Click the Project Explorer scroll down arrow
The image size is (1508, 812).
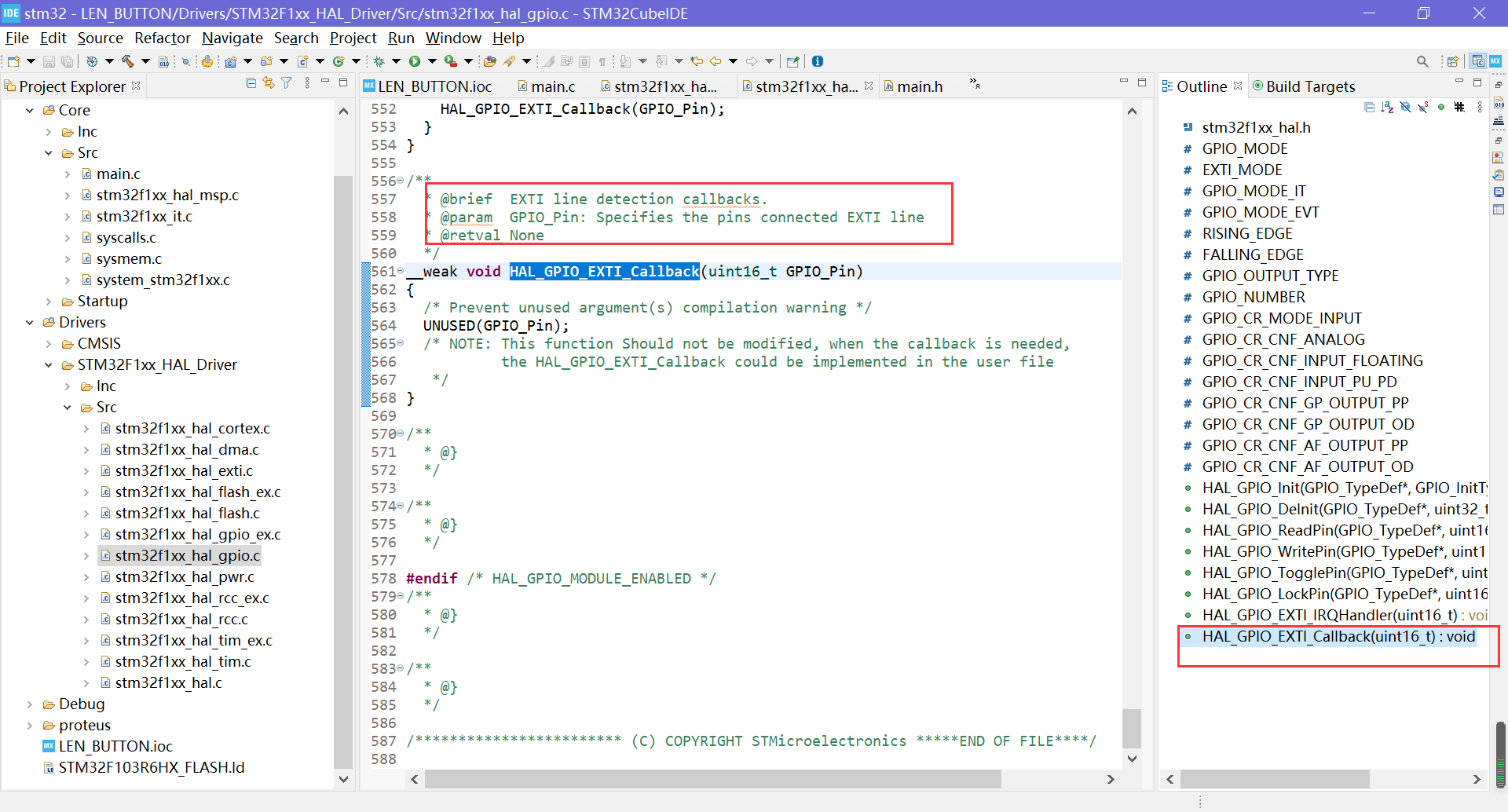point(343,779)
